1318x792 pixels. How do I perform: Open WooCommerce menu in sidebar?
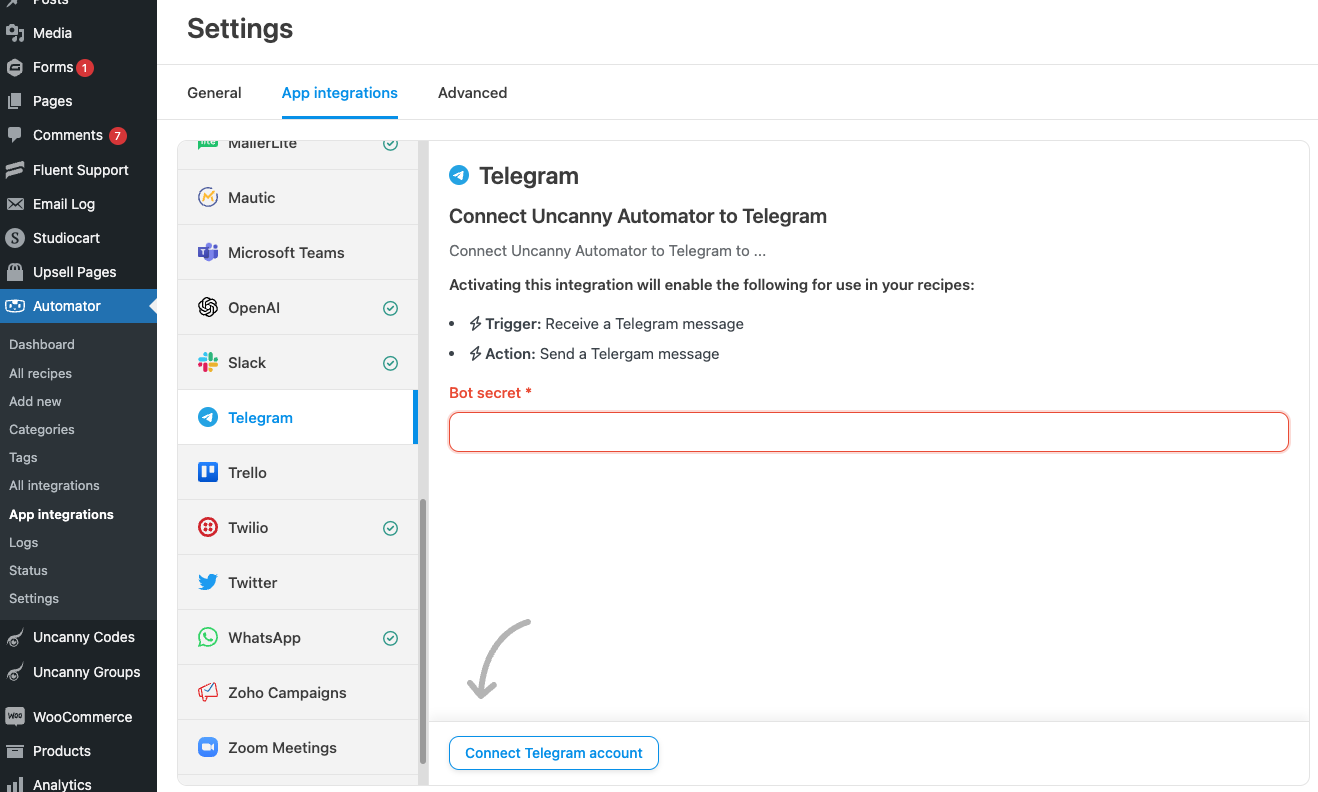coord(78,717)
